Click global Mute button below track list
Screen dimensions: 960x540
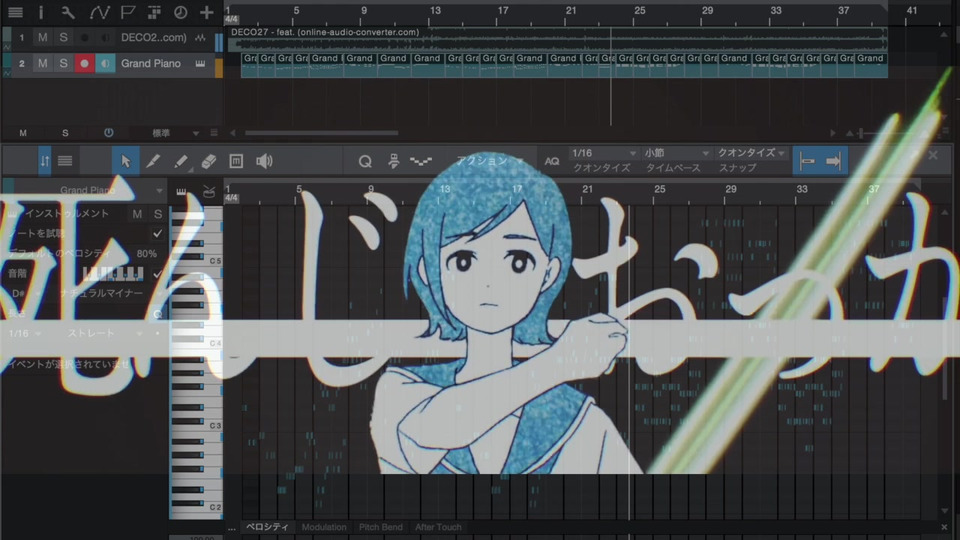(x=23, y=133)
